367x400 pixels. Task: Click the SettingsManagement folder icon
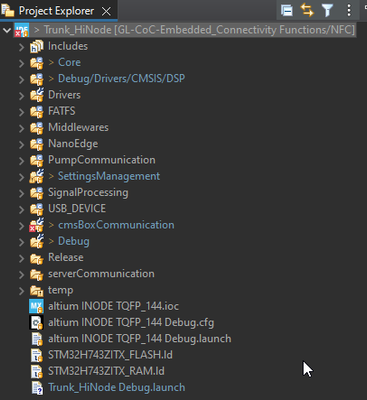(36, 176)
